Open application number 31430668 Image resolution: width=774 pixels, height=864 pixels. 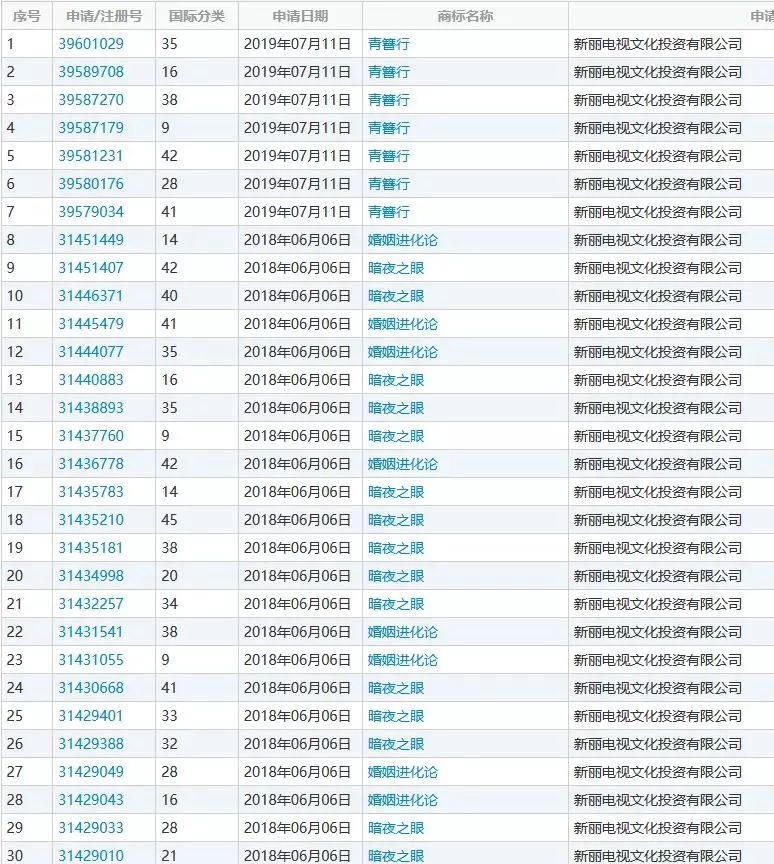91,688
